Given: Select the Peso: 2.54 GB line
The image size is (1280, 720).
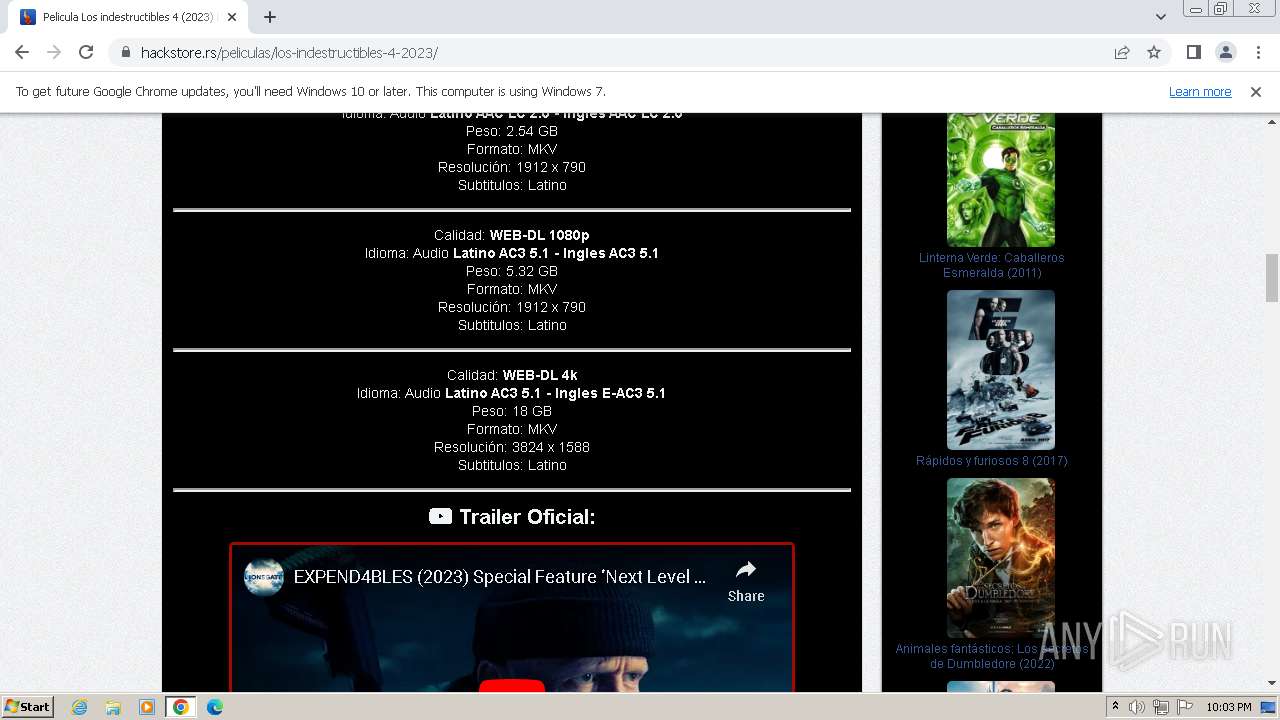Looking at the screenshot, I should coord(512,131).
